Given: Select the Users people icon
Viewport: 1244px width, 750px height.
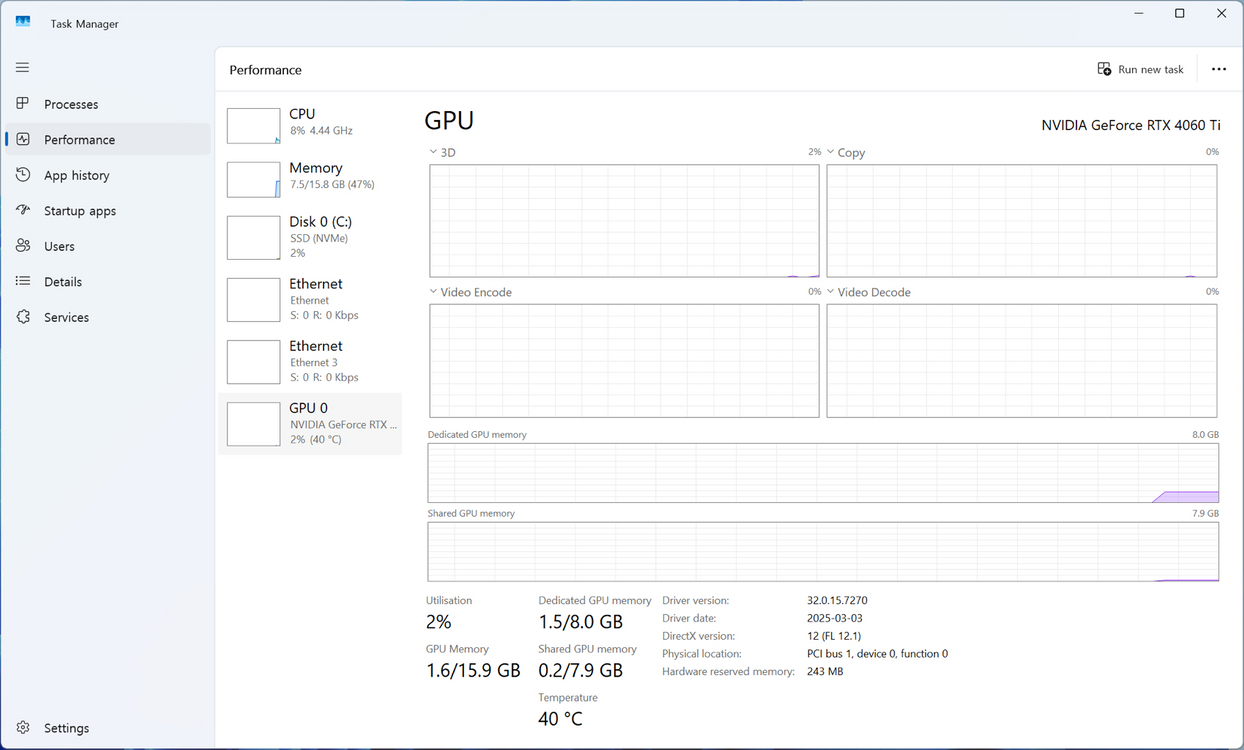Looking at the screenshot, I should (x=23, y=246).
